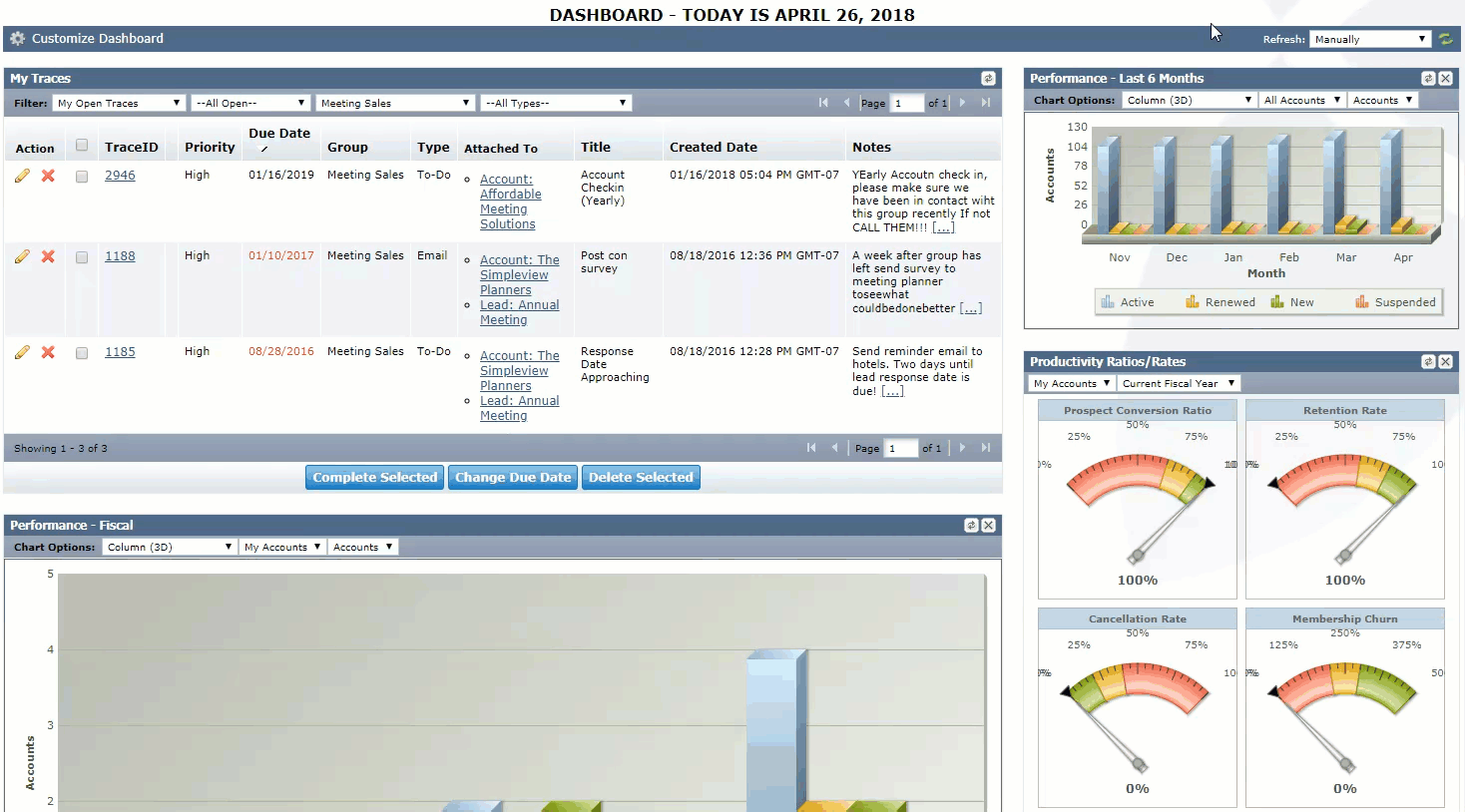
Task: Open the My Open Traces filter dropdown
Action: click(119, 103)
